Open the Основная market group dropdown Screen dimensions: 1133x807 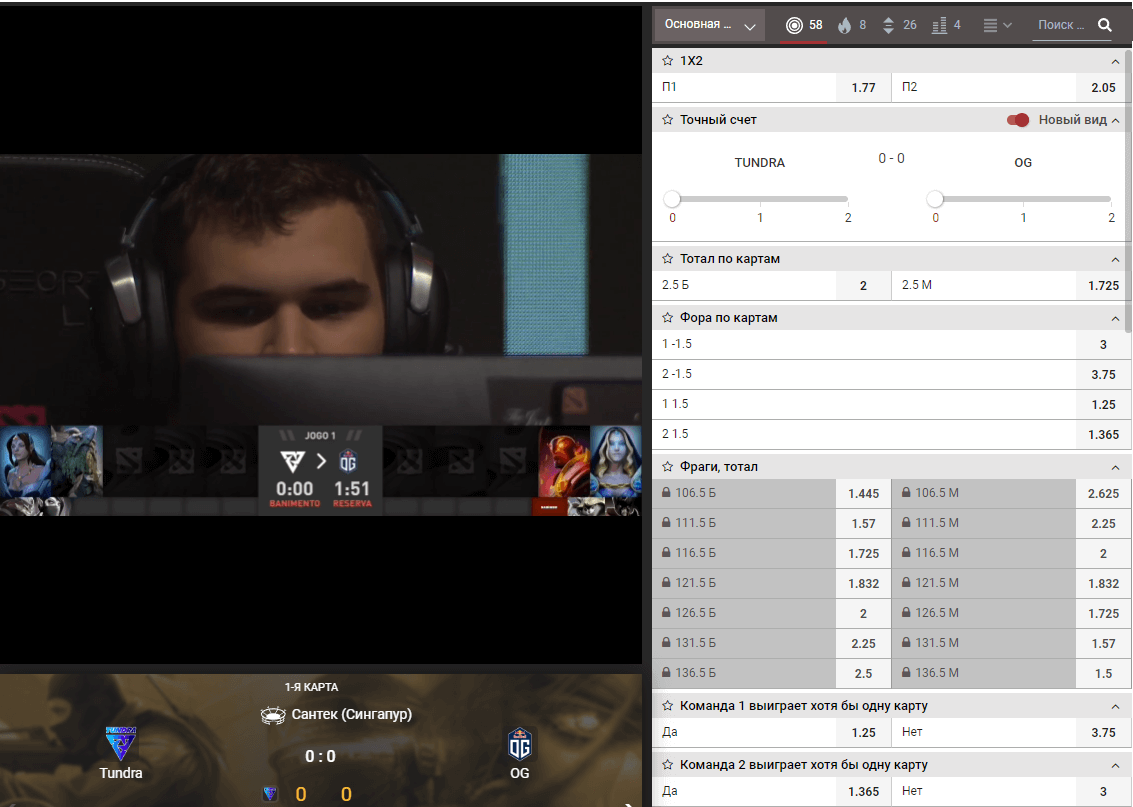pos(710,25)
